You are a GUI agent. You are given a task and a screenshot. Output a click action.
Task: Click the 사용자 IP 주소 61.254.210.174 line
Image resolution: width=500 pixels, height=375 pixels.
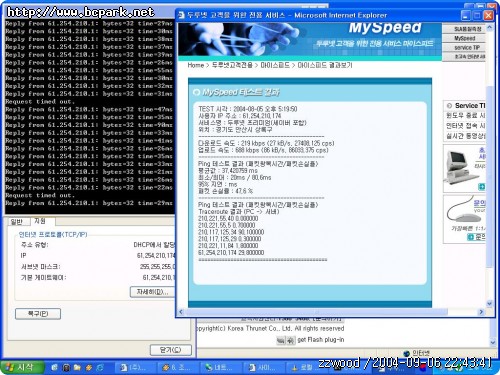[x=240, y=116]
